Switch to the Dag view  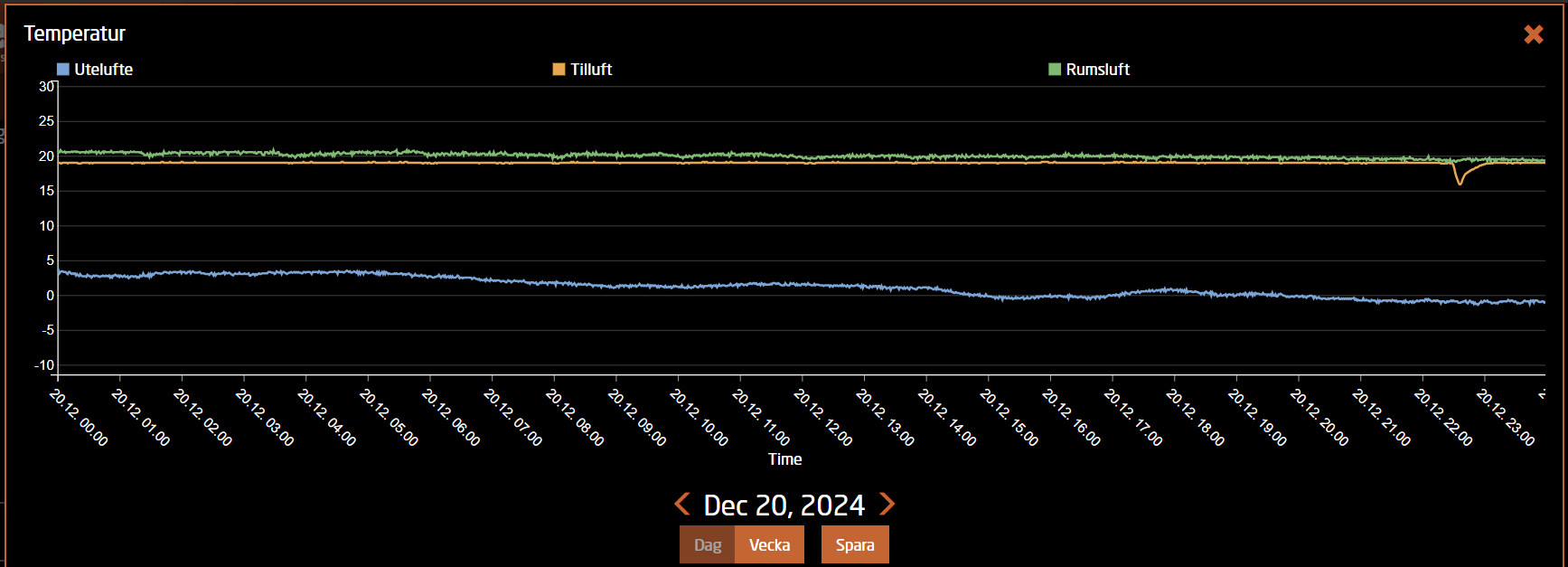click(707, 544)
